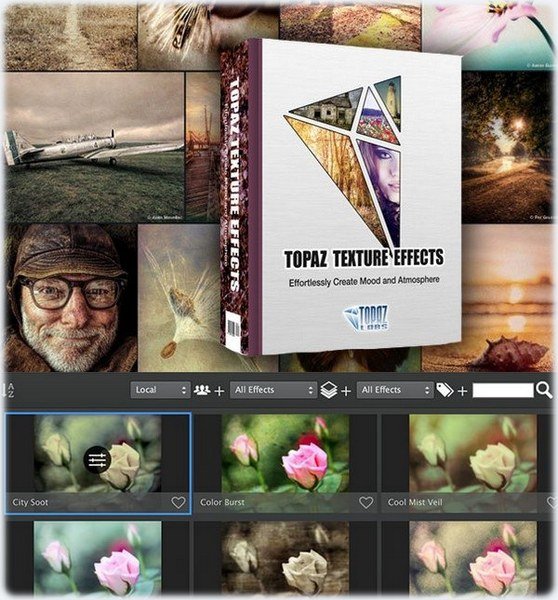Select the teal-toned rose thumbnail below City Soot

(x=97, y=559)
